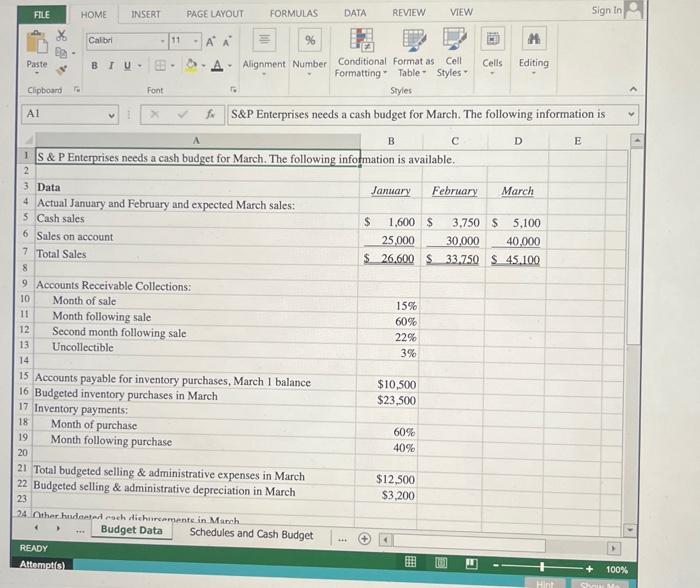Expand the Name Box A1 dropdown
700x588 pixels.
111,116
